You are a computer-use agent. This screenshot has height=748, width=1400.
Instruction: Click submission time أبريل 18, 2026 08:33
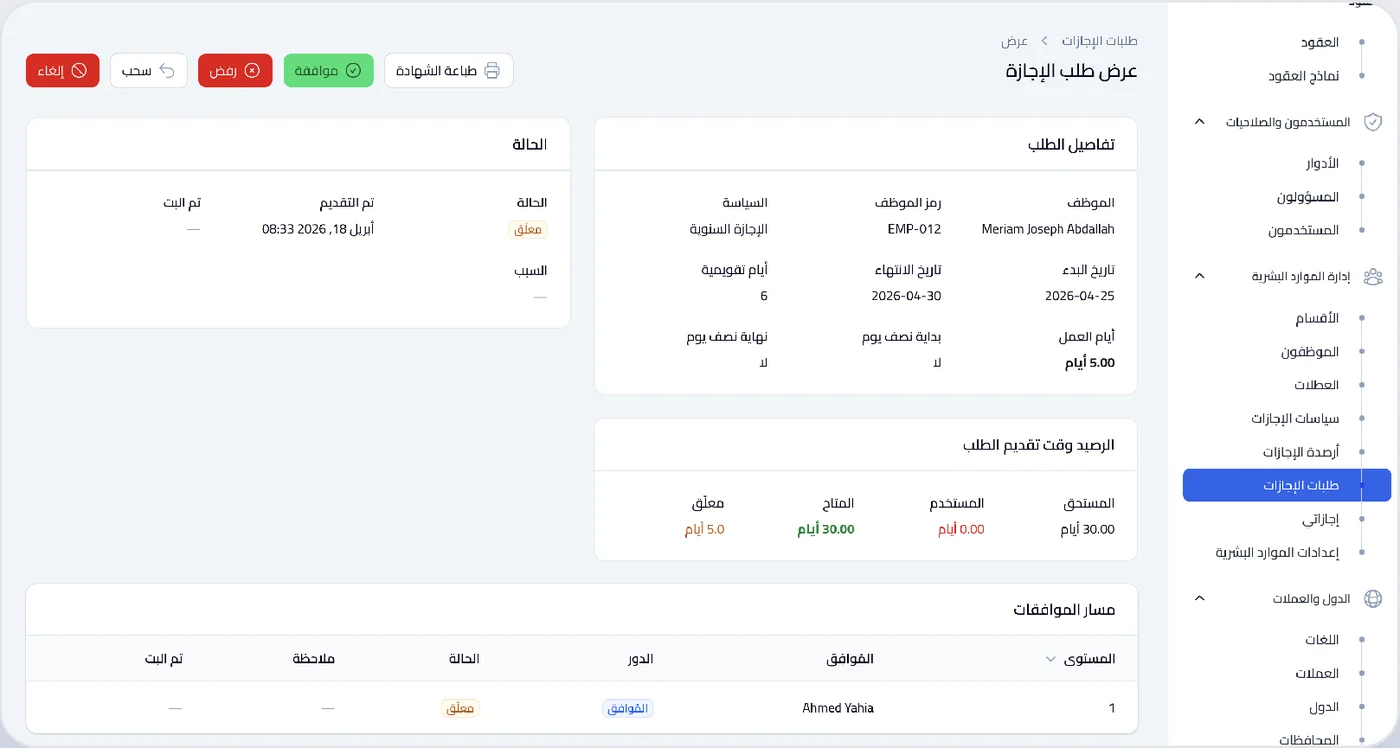point(318,229)
